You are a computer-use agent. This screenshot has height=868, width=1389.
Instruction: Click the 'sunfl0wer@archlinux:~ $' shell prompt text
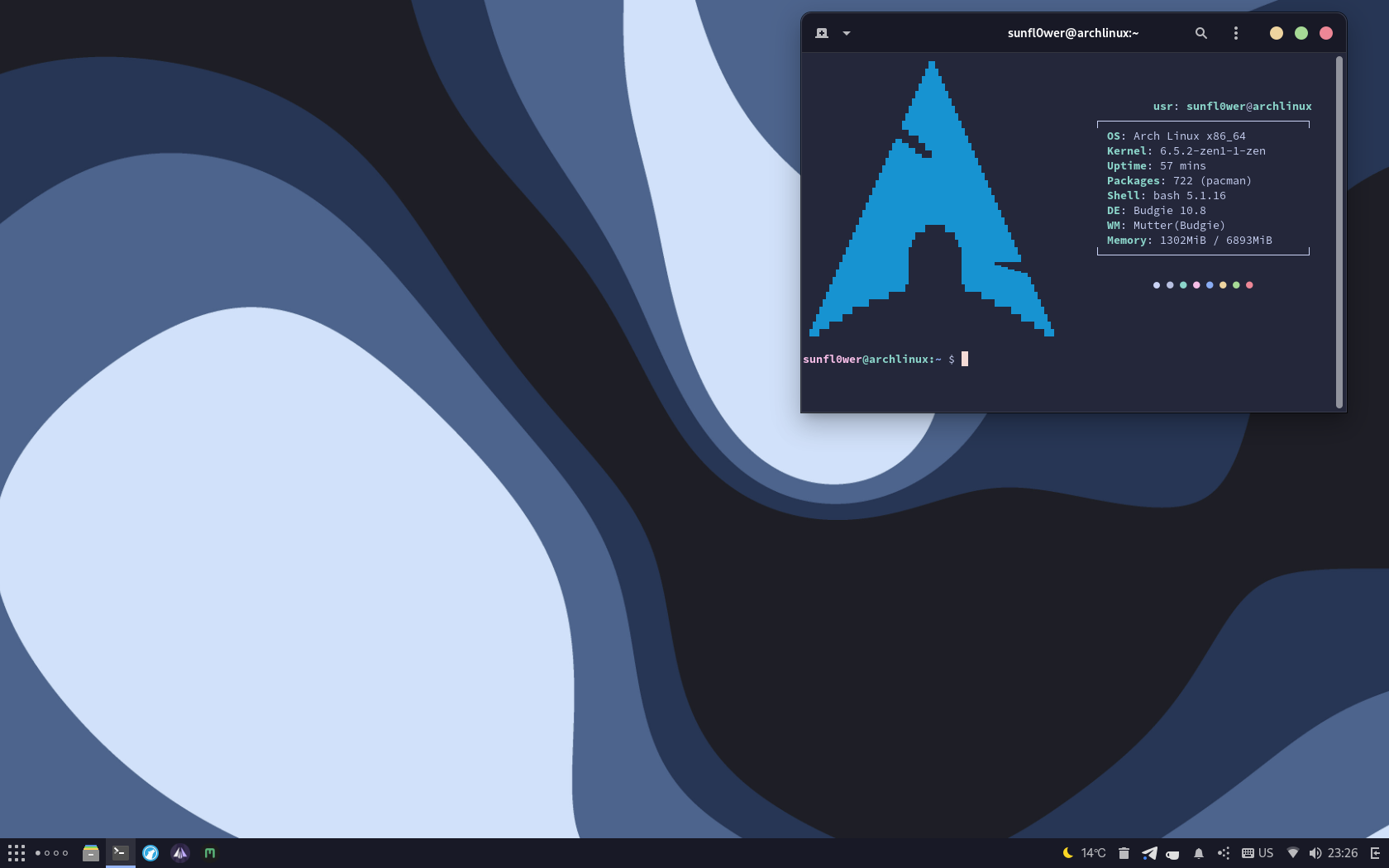879,360
